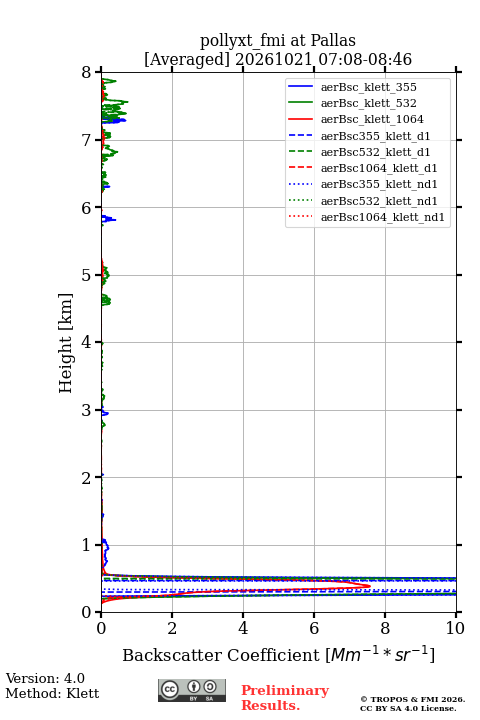Click the x-axis tick label 10

[x=455, y=628]
